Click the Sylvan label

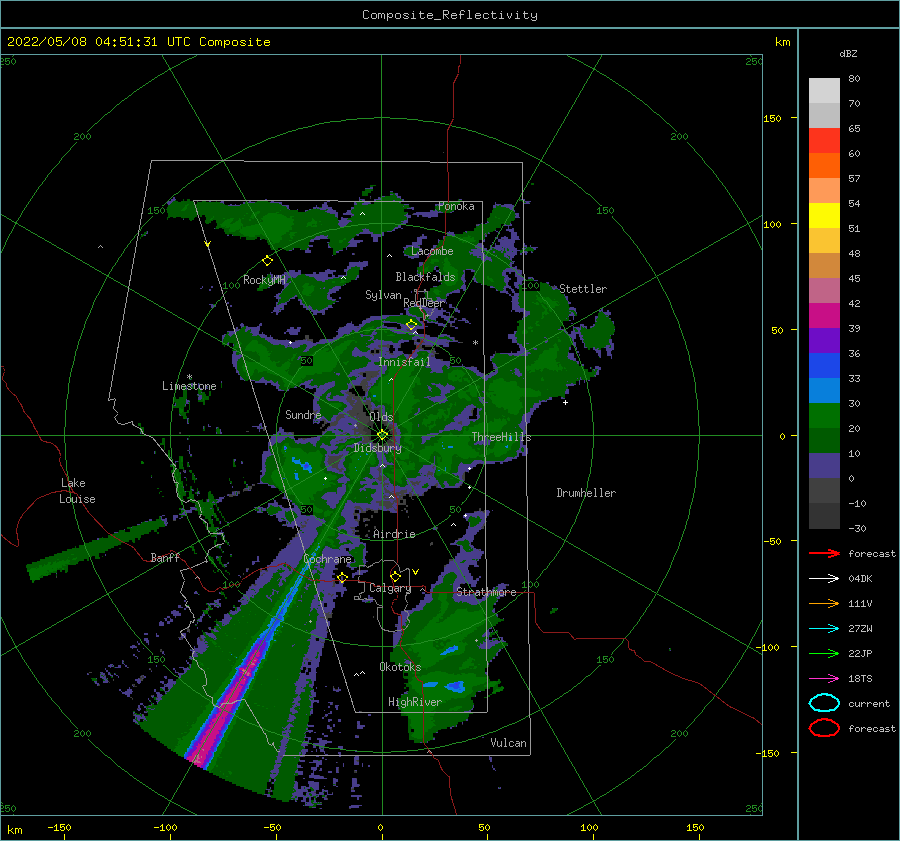click(383, 295)
